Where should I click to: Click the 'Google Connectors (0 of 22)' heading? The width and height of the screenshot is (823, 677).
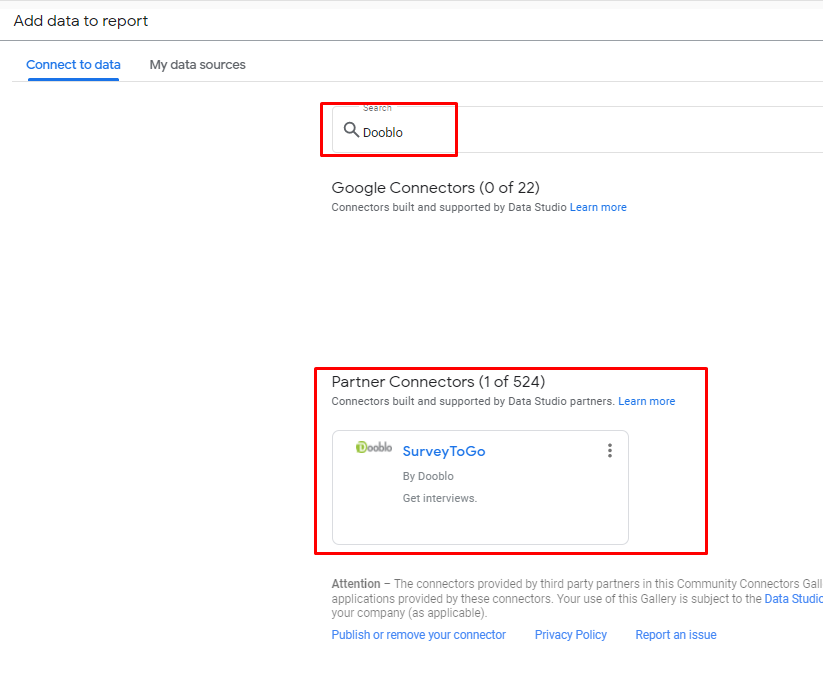(x=436, y=187)
